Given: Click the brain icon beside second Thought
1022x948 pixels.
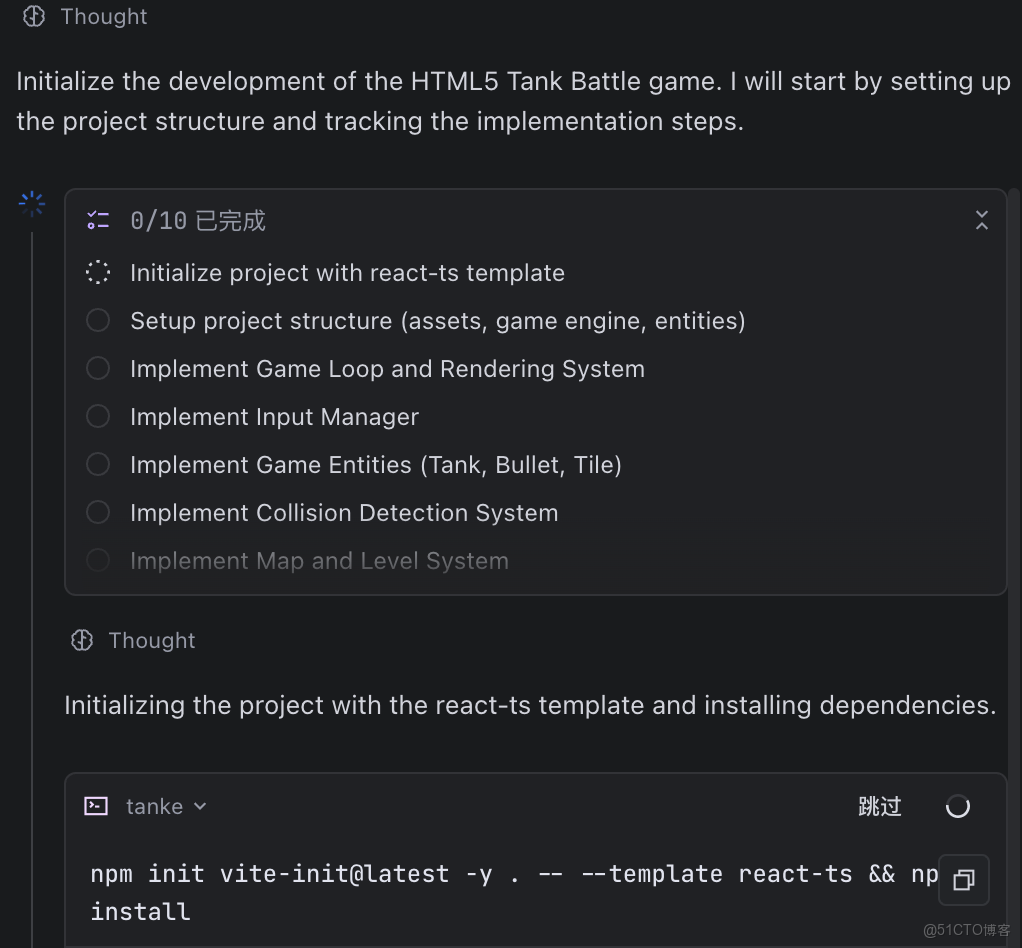Looking at the screenshot, I should (82, 640).
